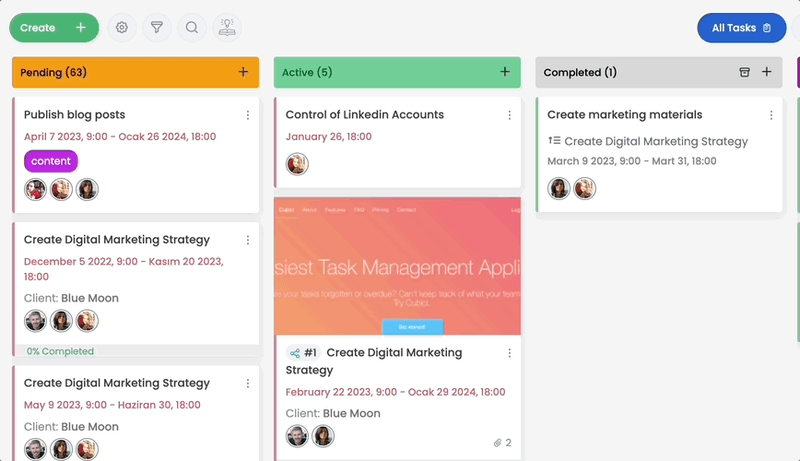The height and width of the screenshot is (461, 800).
Task: Click date 'March 9 2023, 9:00 - Mart 31, 18:00'
Action: 632,161
